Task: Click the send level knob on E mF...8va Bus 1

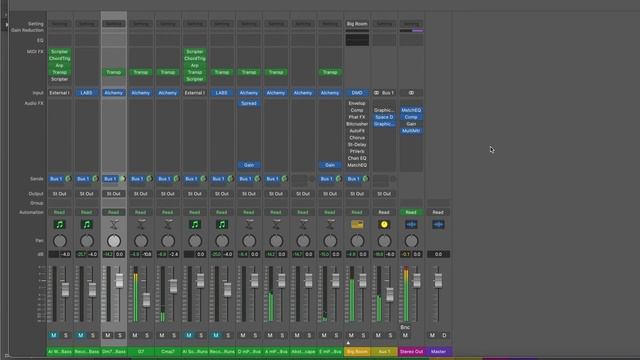Action: point(338,179)
